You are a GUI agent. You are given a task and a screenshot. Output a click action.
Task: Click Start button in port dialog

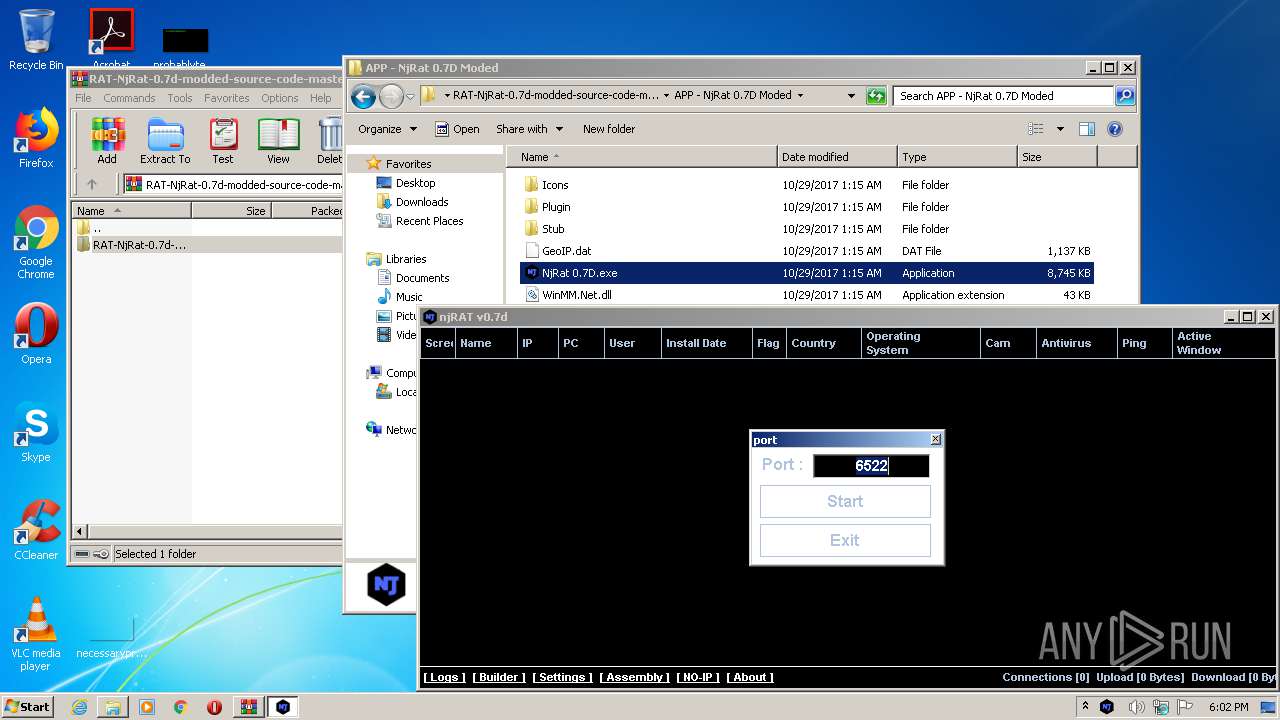pyautogui.click(x=845, y=501)
